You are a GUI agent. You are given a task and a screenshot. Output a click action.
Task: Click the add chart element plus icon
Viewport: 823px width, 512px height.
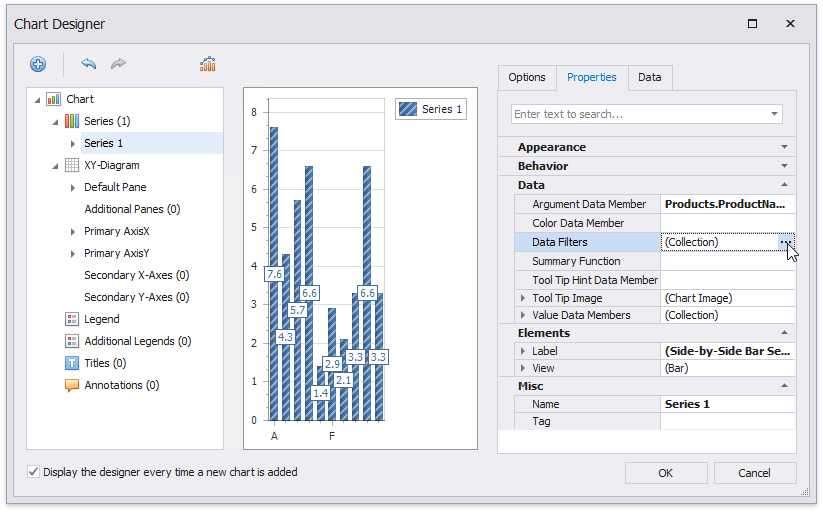[x=38, y=64]
